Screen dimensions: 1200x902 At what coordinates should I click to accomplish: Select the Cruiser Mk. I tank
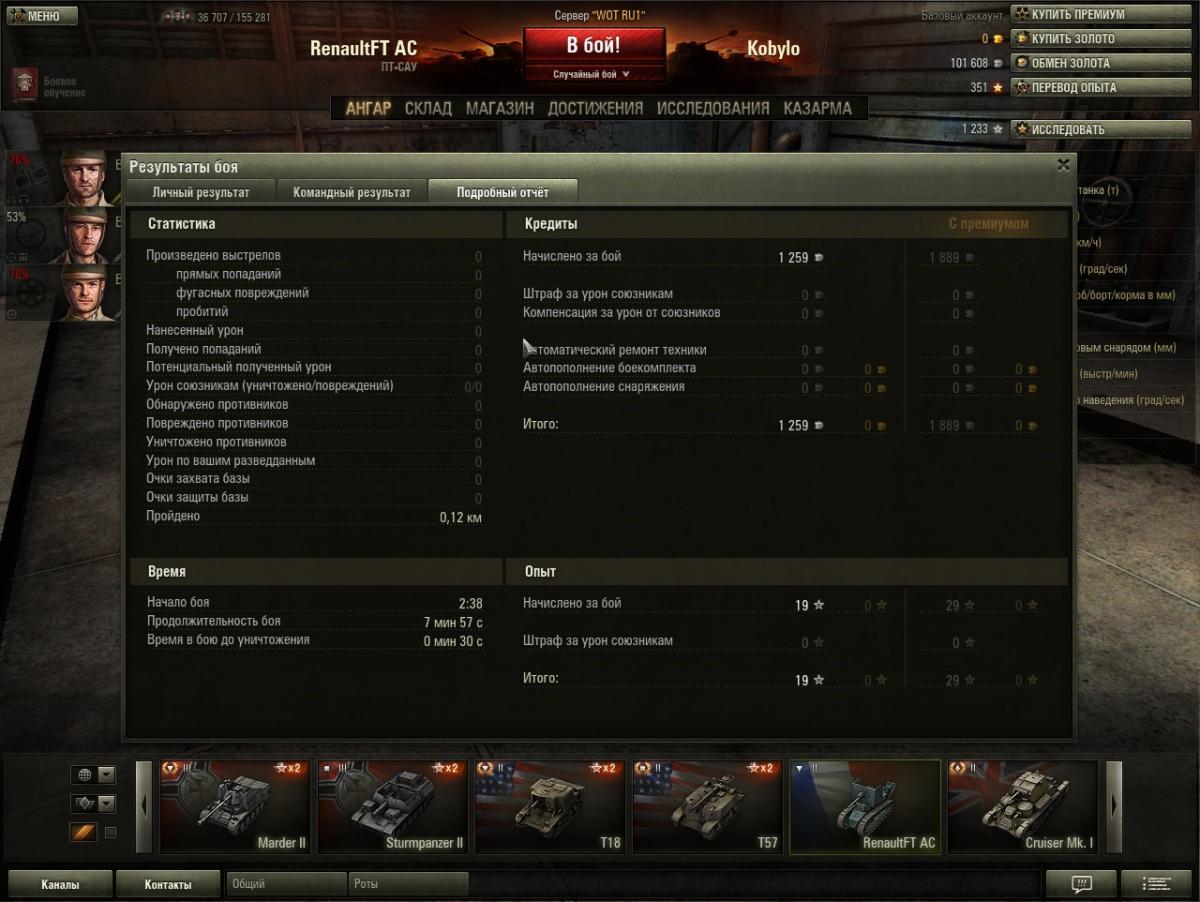[x=1023, y=807]
